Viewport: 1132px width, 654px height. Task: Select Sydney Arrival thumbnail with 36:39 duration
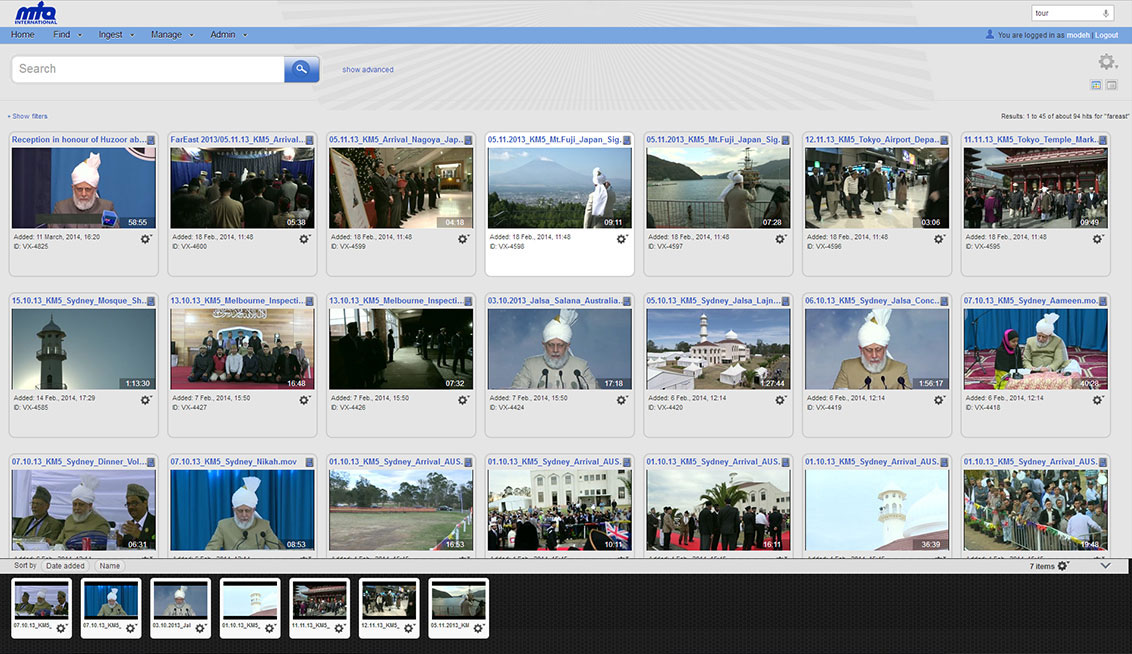[x=877, y=510]
